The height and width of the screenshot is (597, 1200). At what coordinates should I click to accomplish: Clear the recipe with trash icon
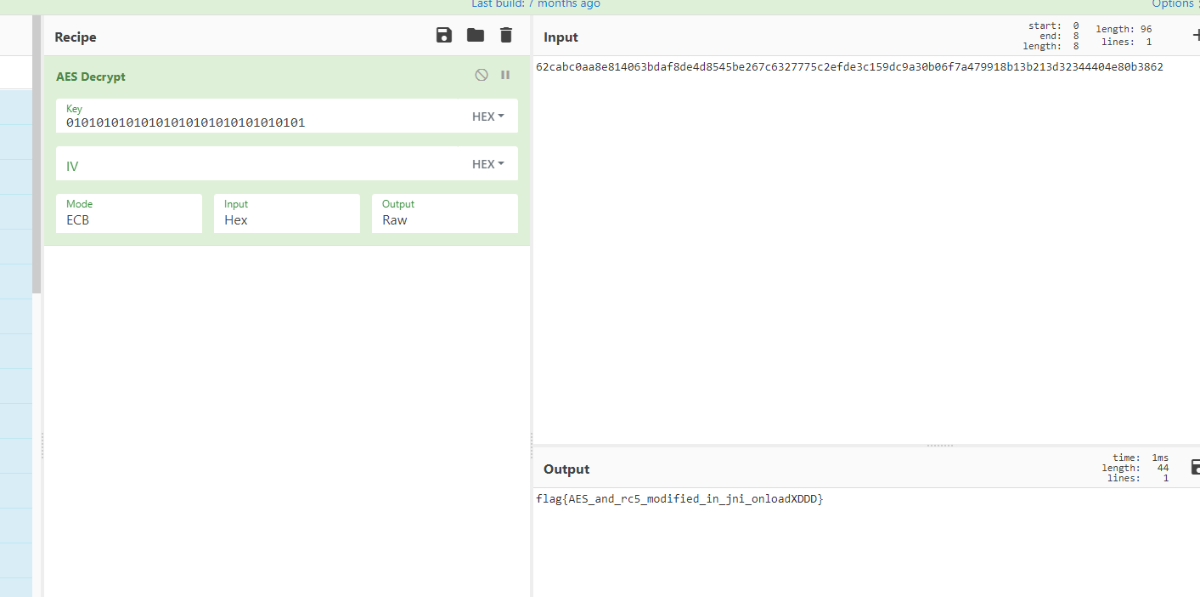tap(506, 36)
